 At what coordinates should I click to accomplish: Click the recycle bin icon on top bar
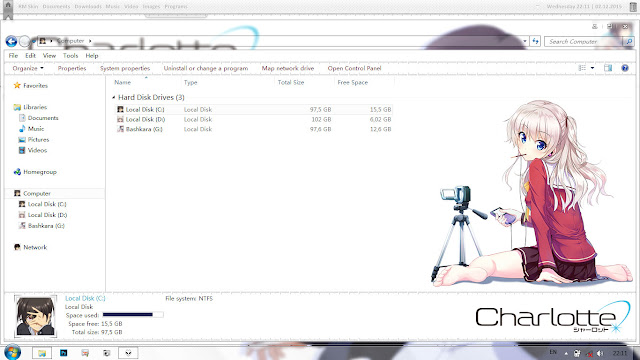[x=633, y=7]
